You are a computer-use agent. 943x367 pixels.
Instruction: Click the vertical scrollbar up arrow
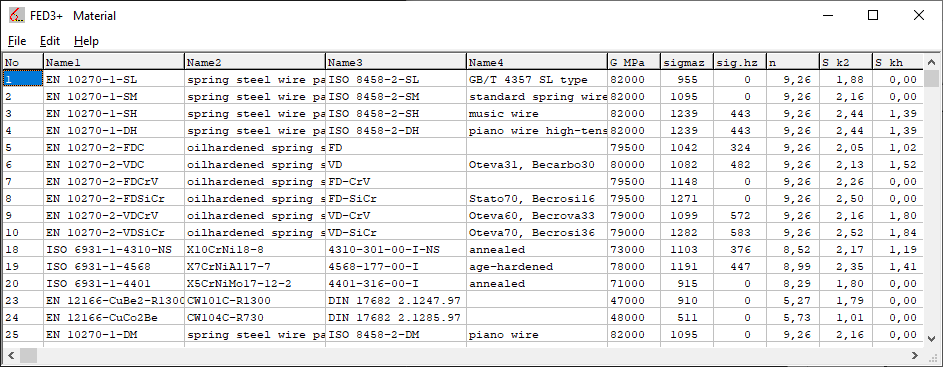pos(932,62)
